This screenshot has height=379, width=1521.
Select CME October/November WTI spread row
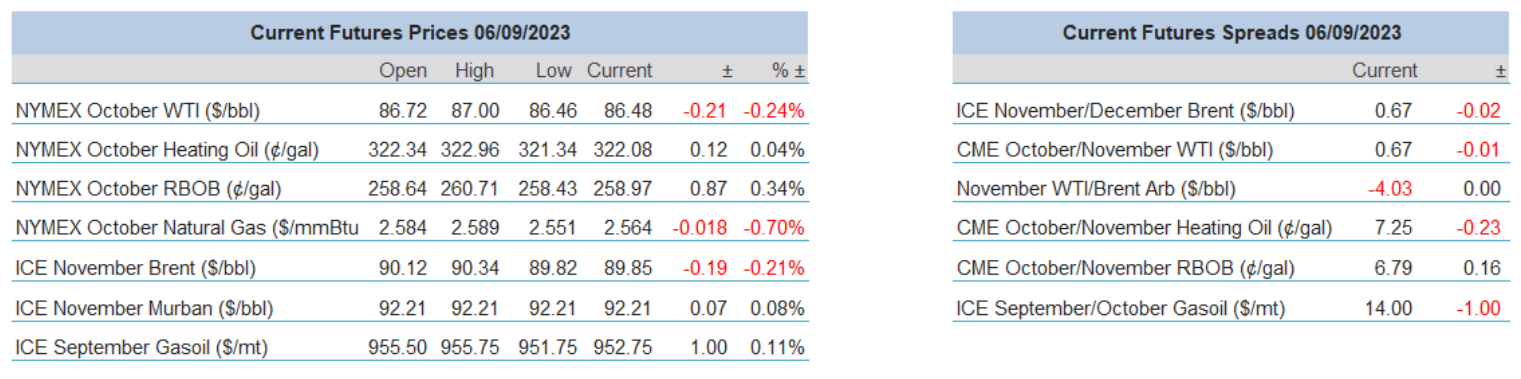(x=1230, y=149)
